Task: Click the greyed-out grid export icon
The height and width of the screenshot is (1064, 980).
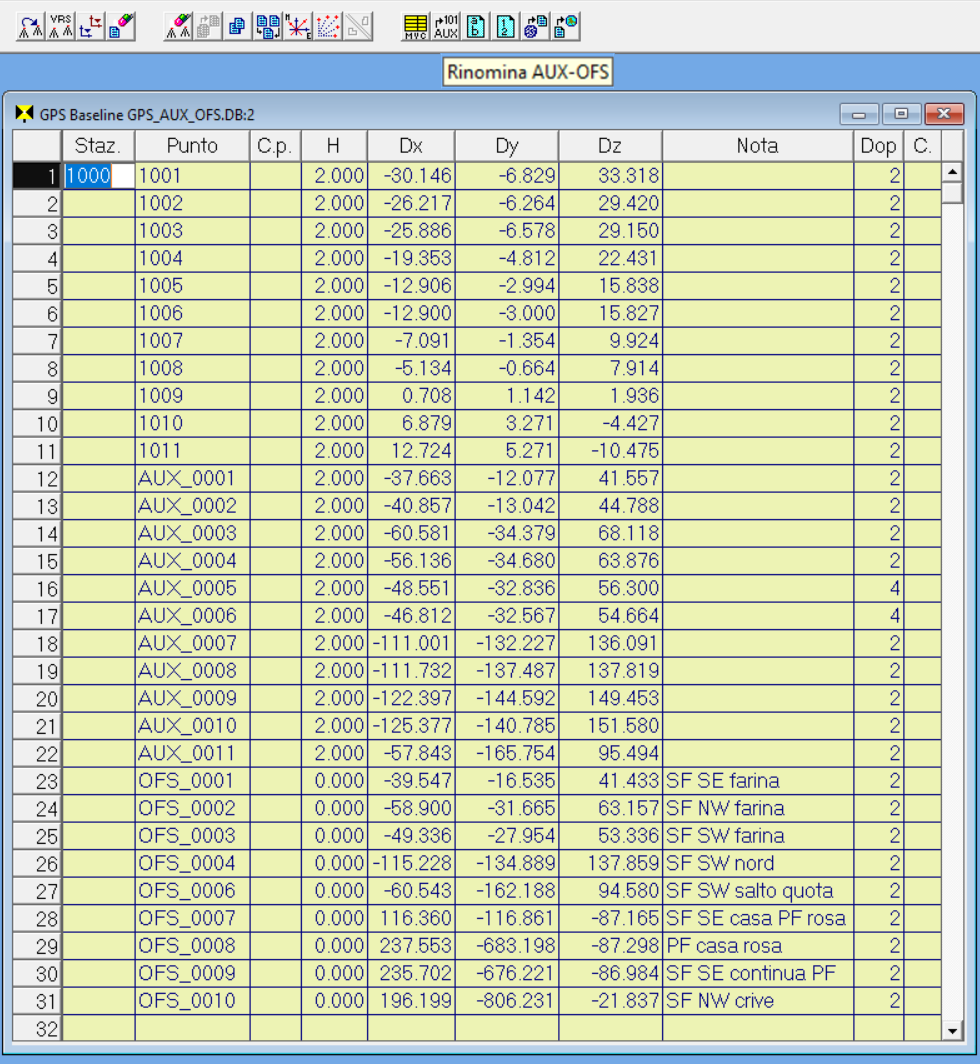Action: tap(208, 26)
